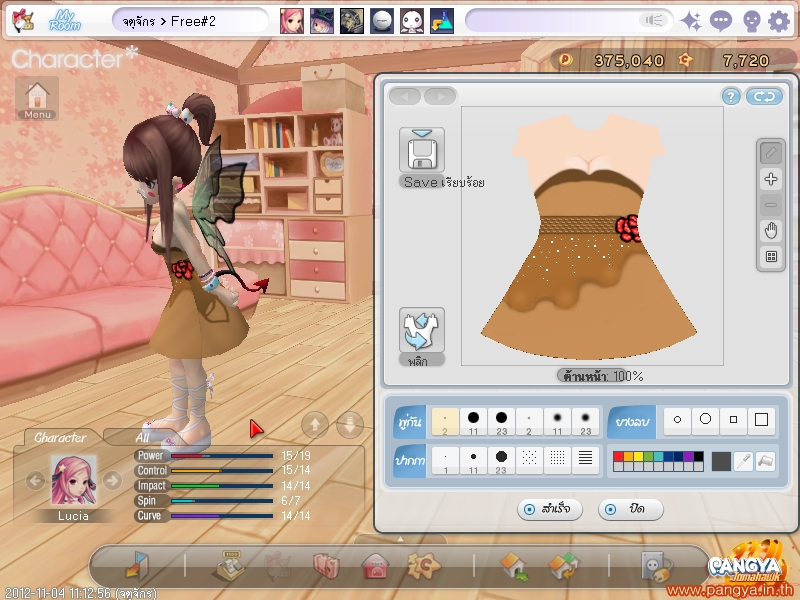Select pen size 11
800x600 pixels.
point(473,461)
